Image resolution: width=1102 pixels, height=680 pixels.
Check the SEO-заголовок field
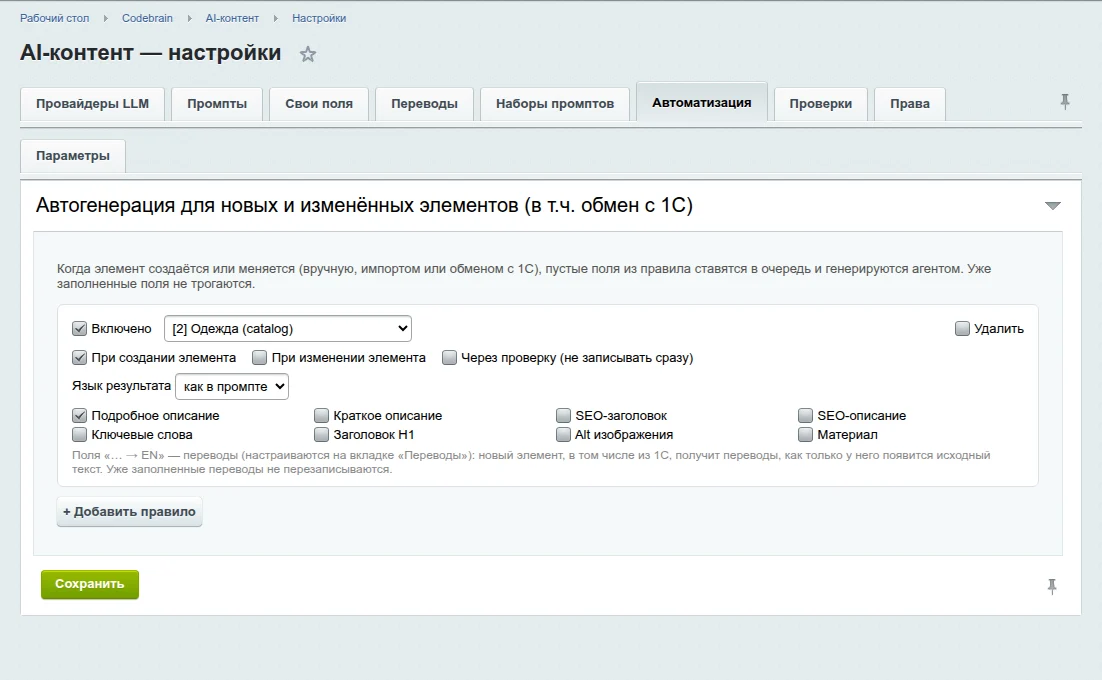click(563, 415)
